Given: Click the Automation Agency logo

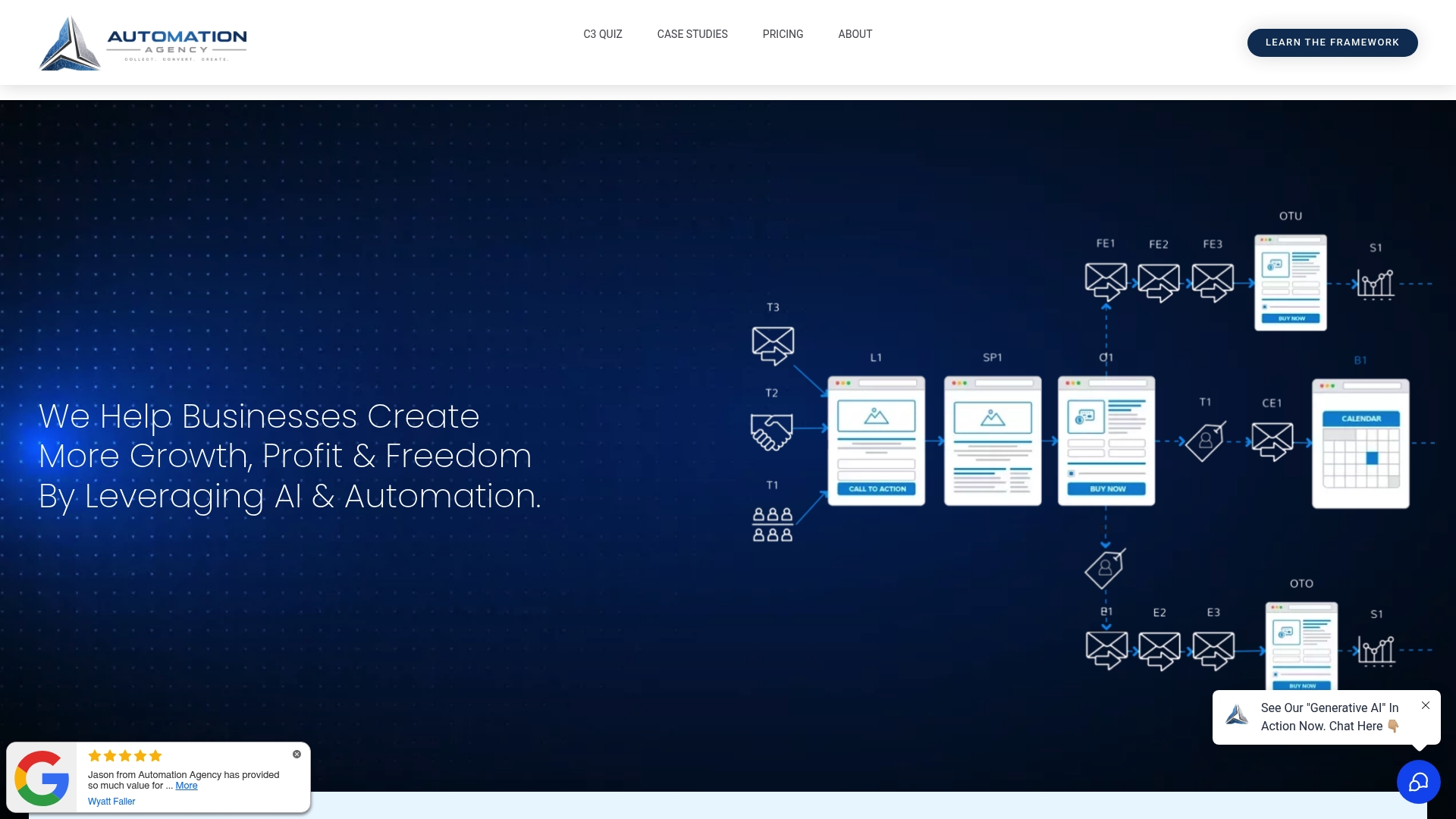Looking at the screenshot, I should tap(143, 43).
